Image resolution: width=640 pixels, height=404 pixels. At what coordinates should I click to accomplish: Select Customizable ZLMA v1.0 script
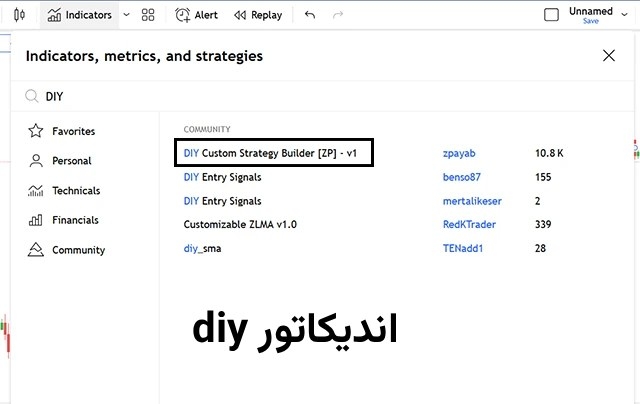[240, 225]
